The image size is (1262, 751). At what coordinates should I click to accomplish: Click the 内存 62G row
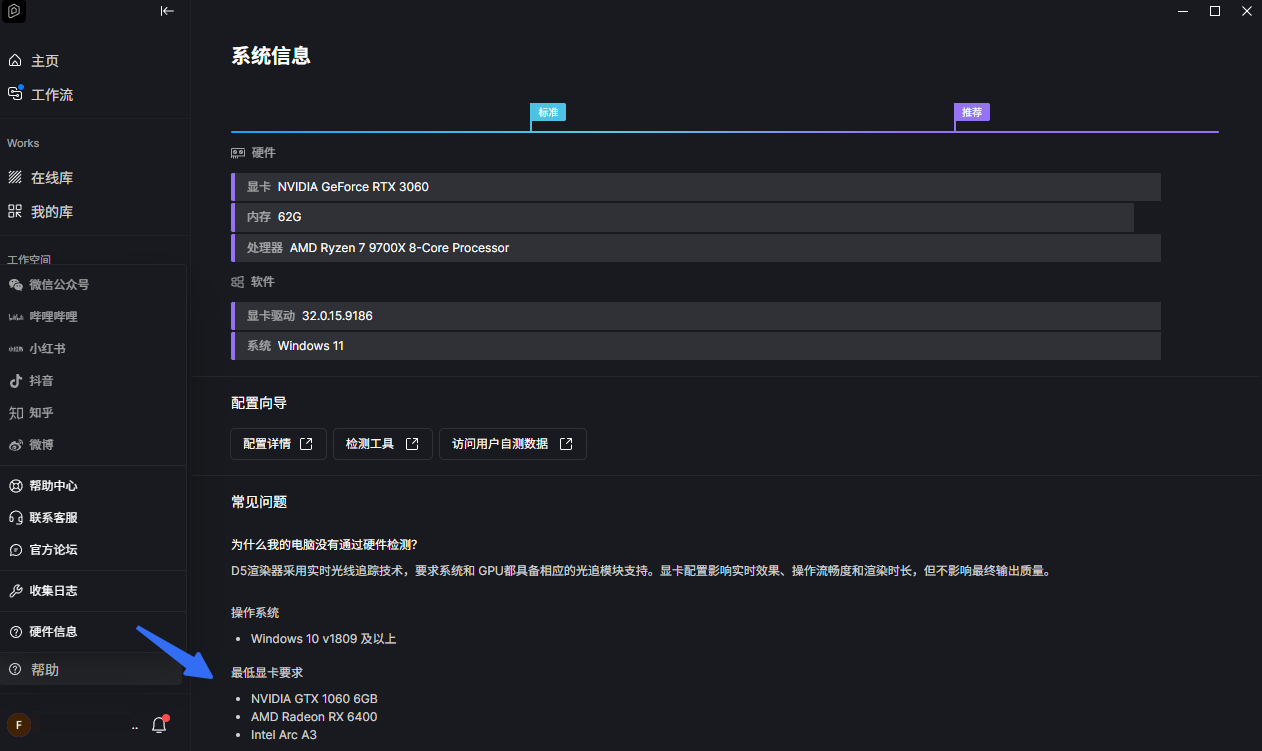tap(682, 217)
